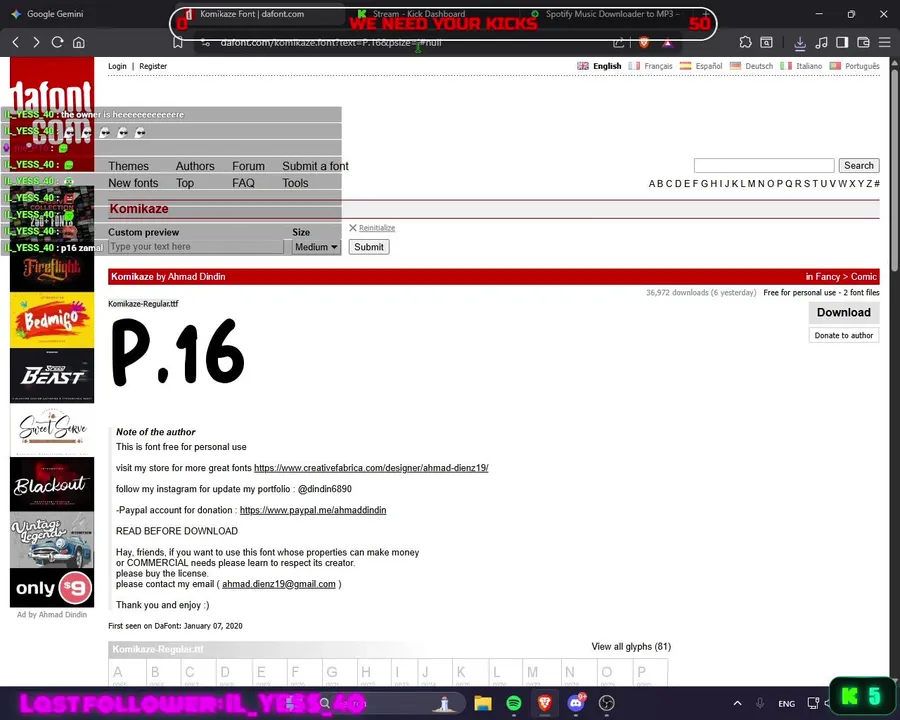Open File Explorer from the taskbar
This screenshot has height=720, width=900.
tap(483, 703)
